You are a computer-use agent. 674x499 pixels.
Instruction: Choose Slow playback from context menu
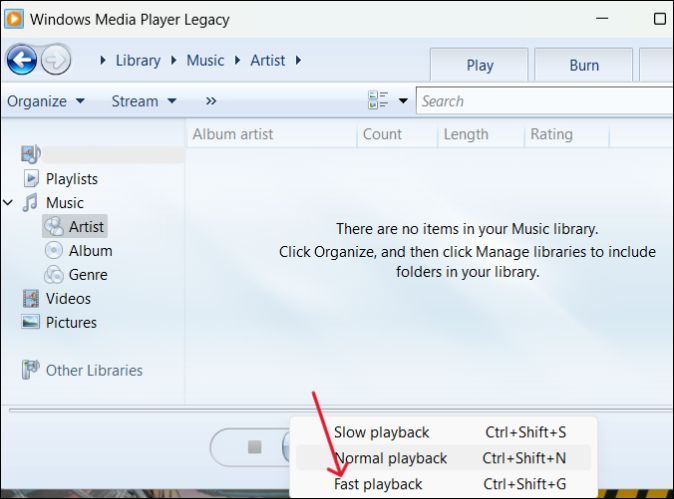pos(381,432)
